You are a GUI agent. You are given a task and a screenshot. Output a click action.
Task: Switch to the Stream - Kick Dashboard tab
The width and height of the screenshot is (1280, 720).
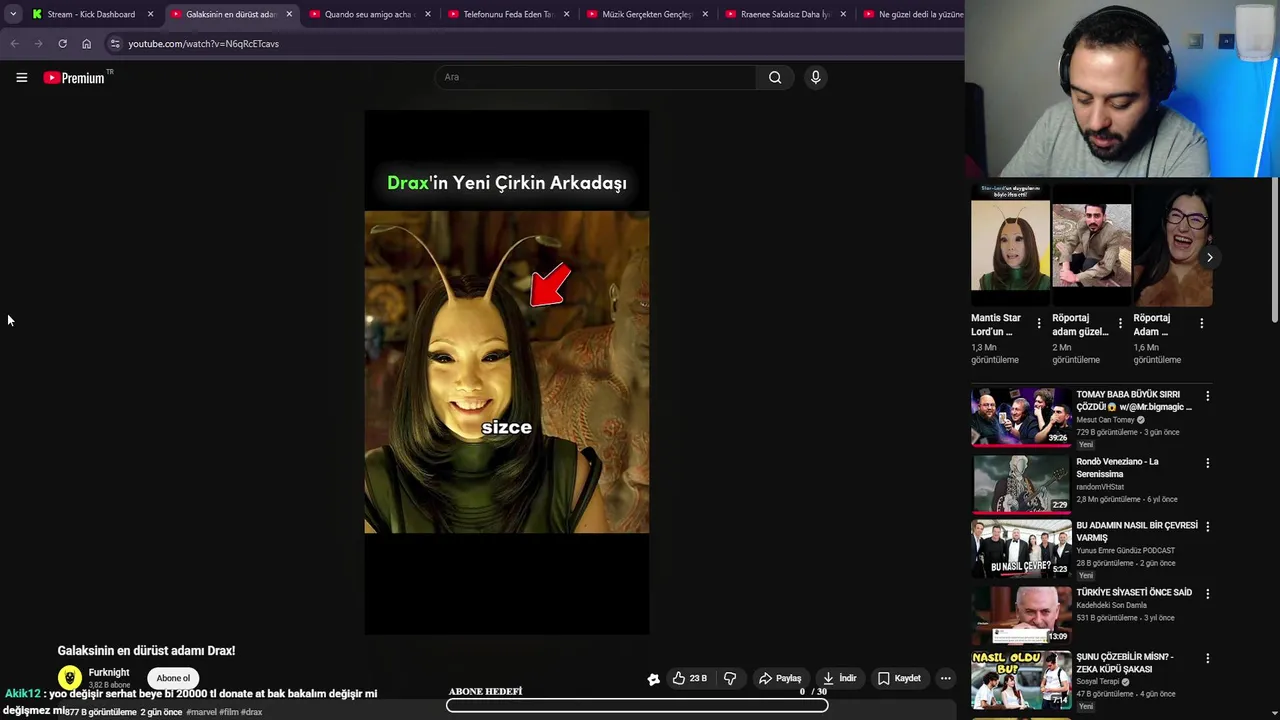91,14
